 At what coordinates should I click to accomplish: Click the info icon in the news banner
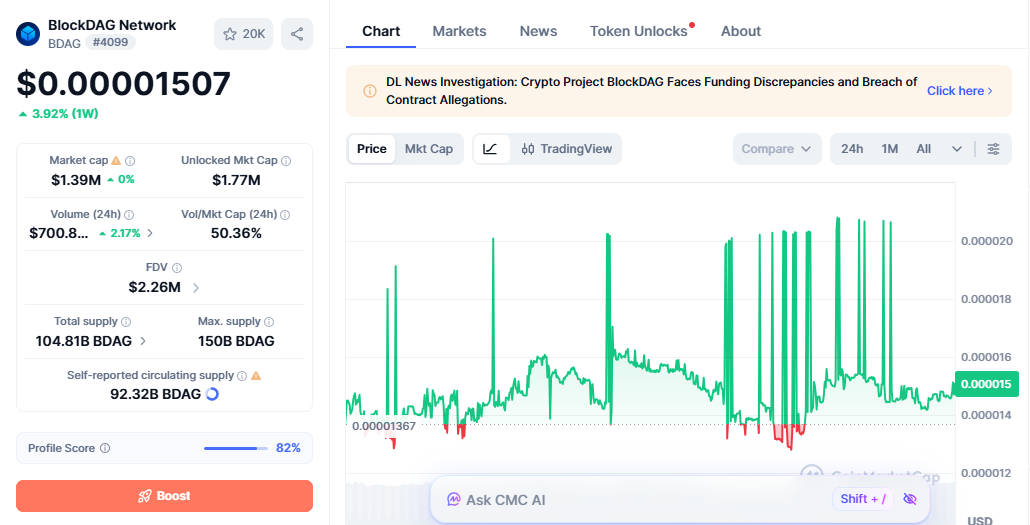click(x=370, y=91)
